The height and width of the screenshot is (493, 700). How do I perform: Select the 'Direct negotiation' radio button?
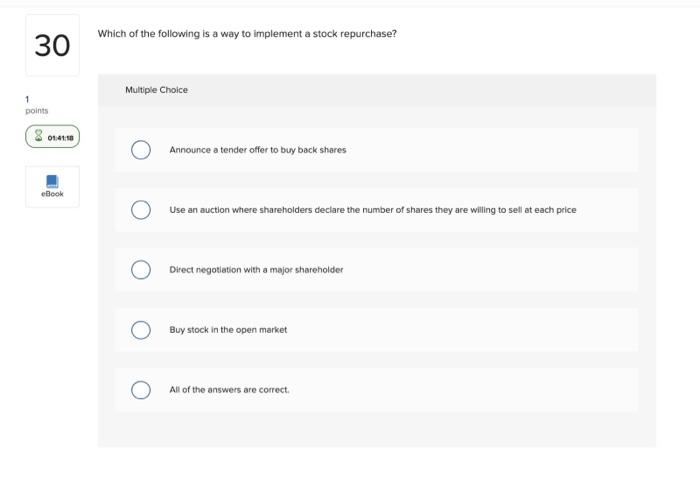point(141,270)
